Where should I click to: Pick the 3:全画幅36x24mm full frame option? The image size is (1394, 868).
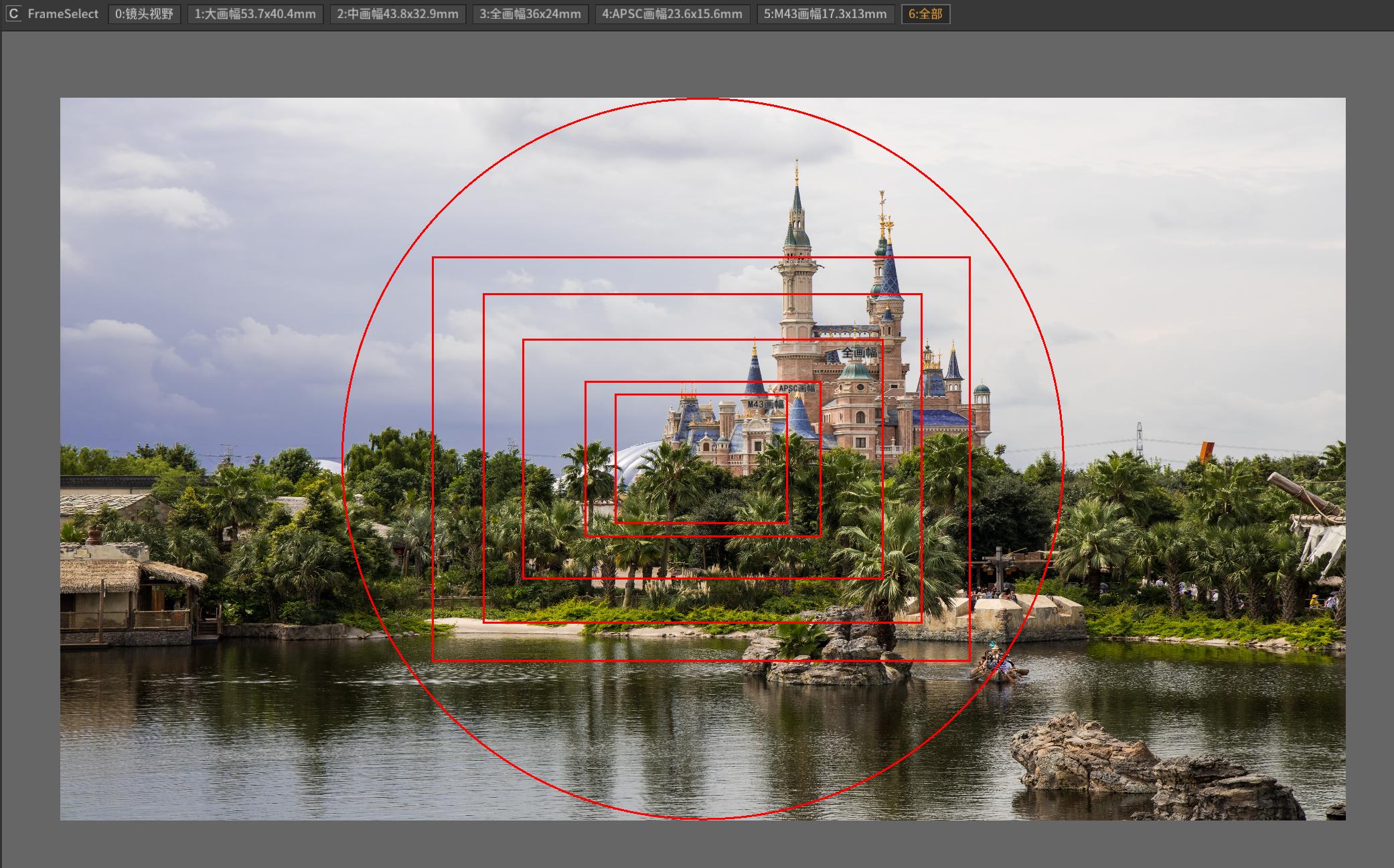coord(530,13)
